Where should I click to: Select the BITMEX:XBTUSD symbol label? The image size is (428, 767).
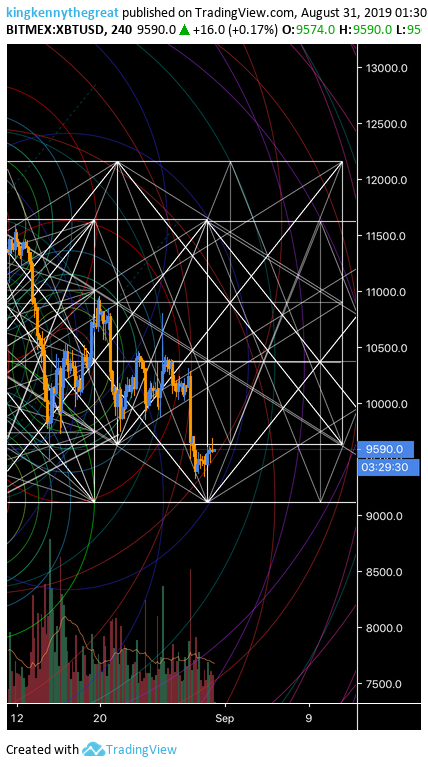55,30
